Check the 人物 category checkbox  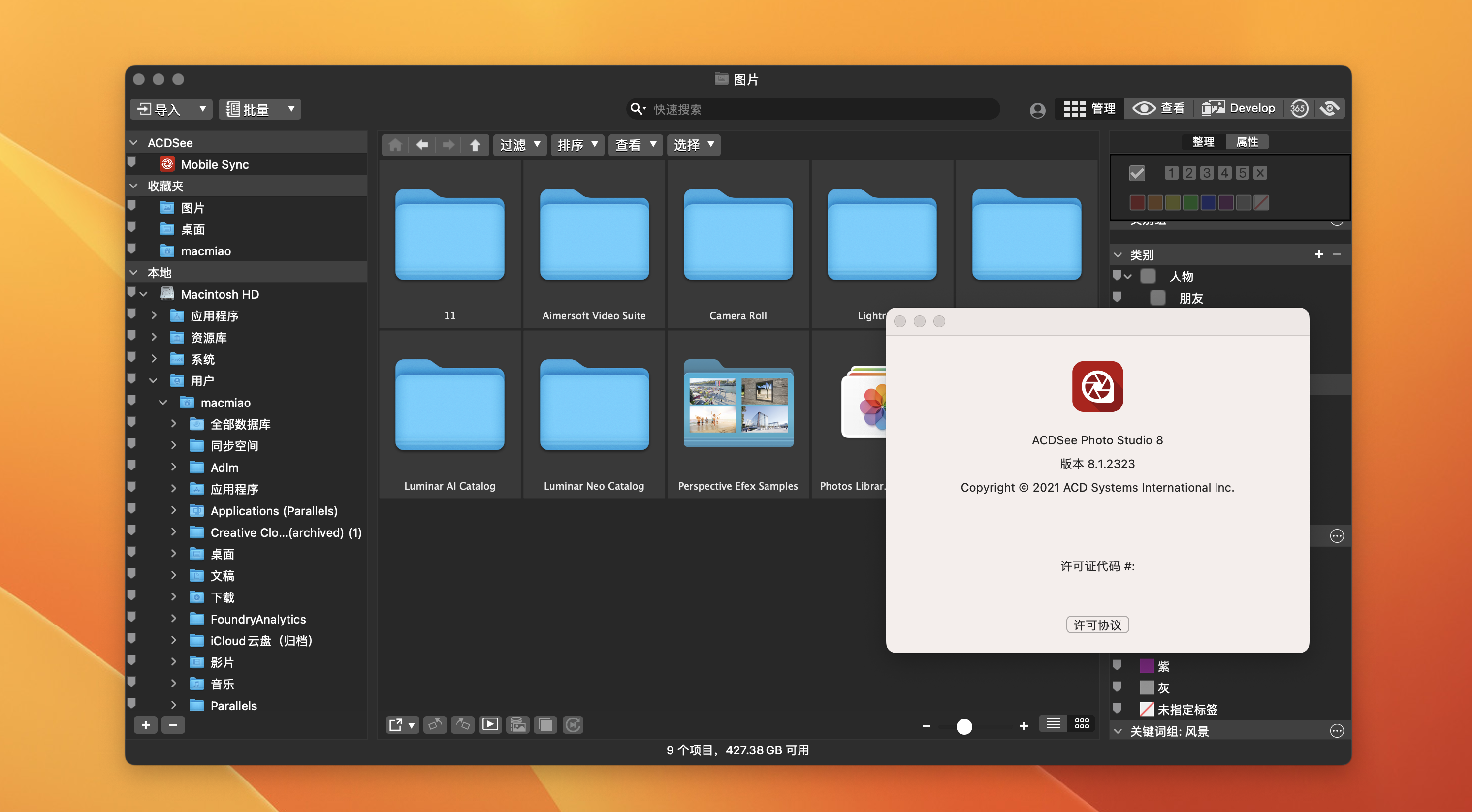[x=1148, y=277]
